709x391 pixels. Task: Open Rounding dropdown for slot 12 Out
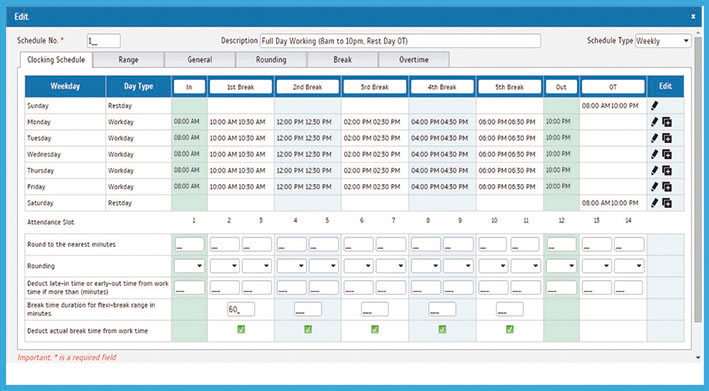[562, 266]
